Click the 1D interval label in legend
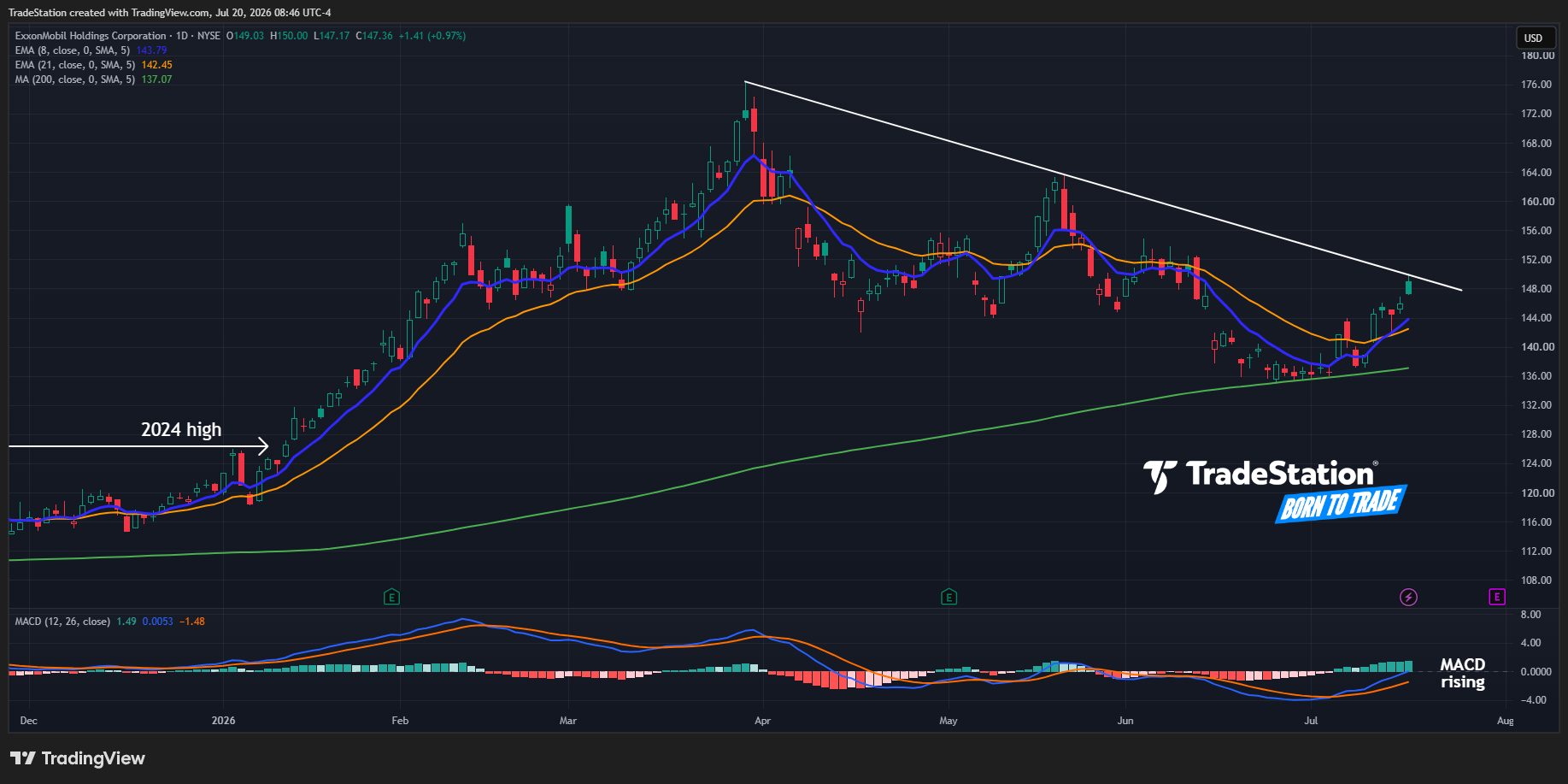Viewport: 1568px width, 784px height. [x=181, y=36]
